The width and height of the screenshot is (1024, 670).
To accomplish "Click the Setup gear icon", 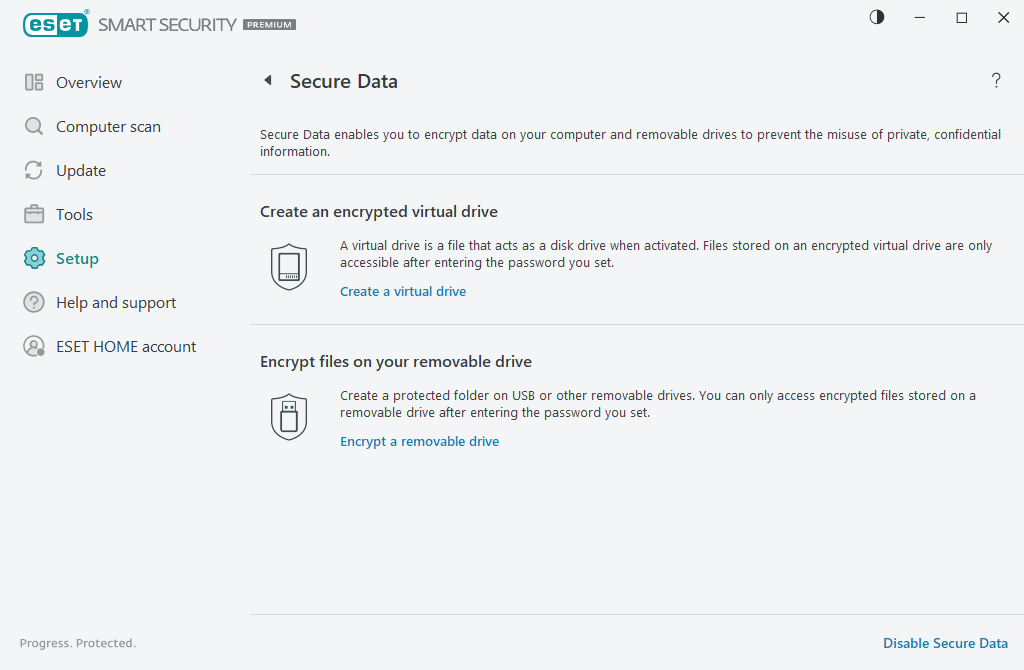I will [34, 258].
